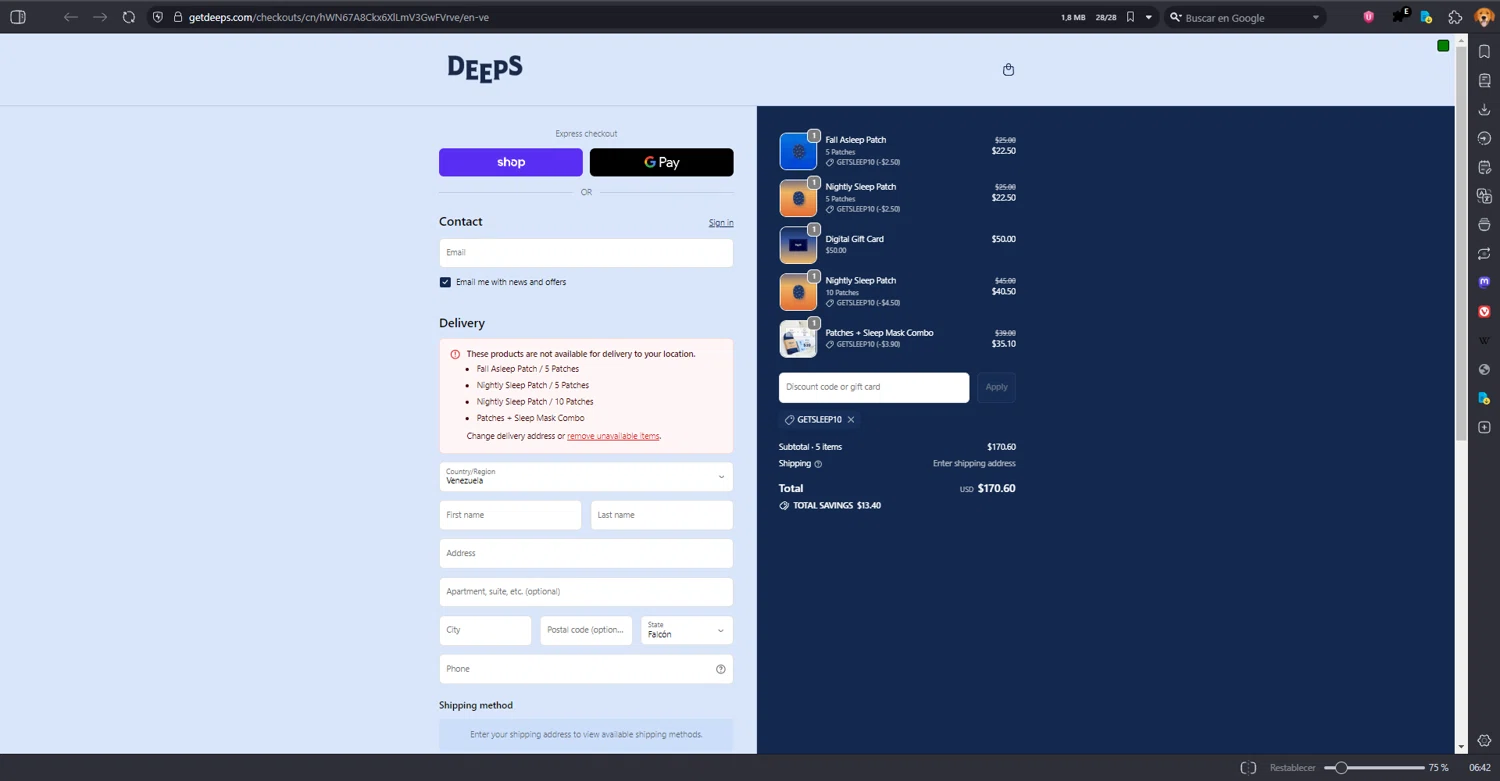Apply the discount code button

pos(996,387)
